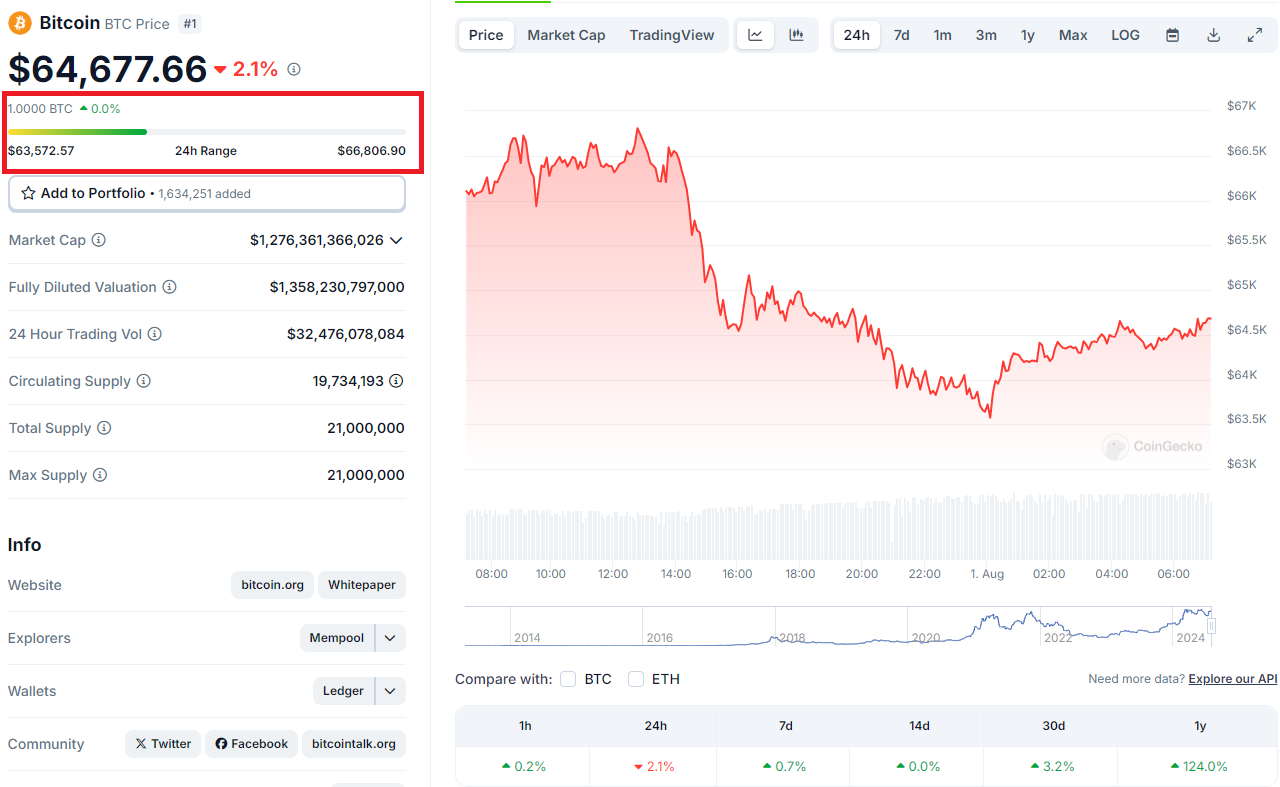The height and width of the screenshot is (787, 1280).
Task: Click the 24h high value $66,806.90
Action: [x=372, y=151]
